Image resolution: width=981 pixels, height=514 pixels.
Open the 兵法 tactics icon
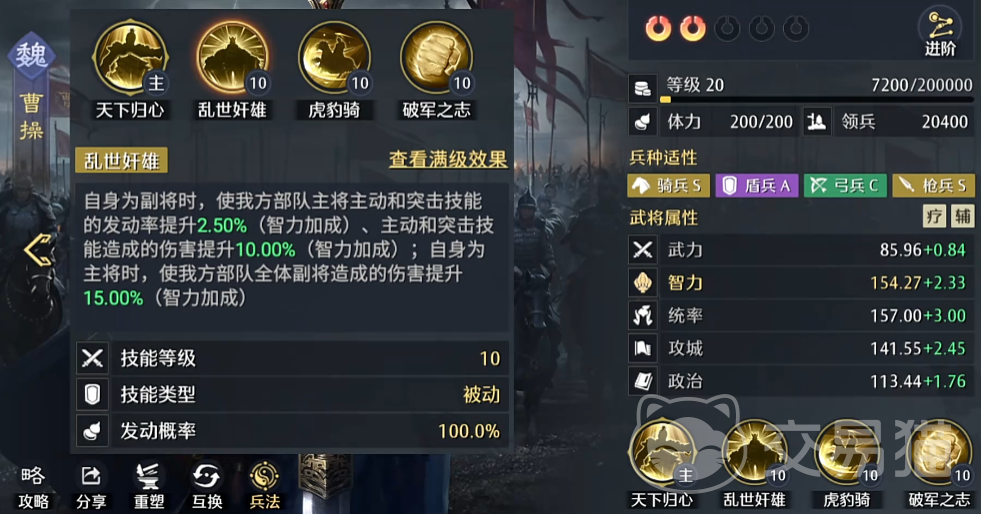click(x=265, y=487)
